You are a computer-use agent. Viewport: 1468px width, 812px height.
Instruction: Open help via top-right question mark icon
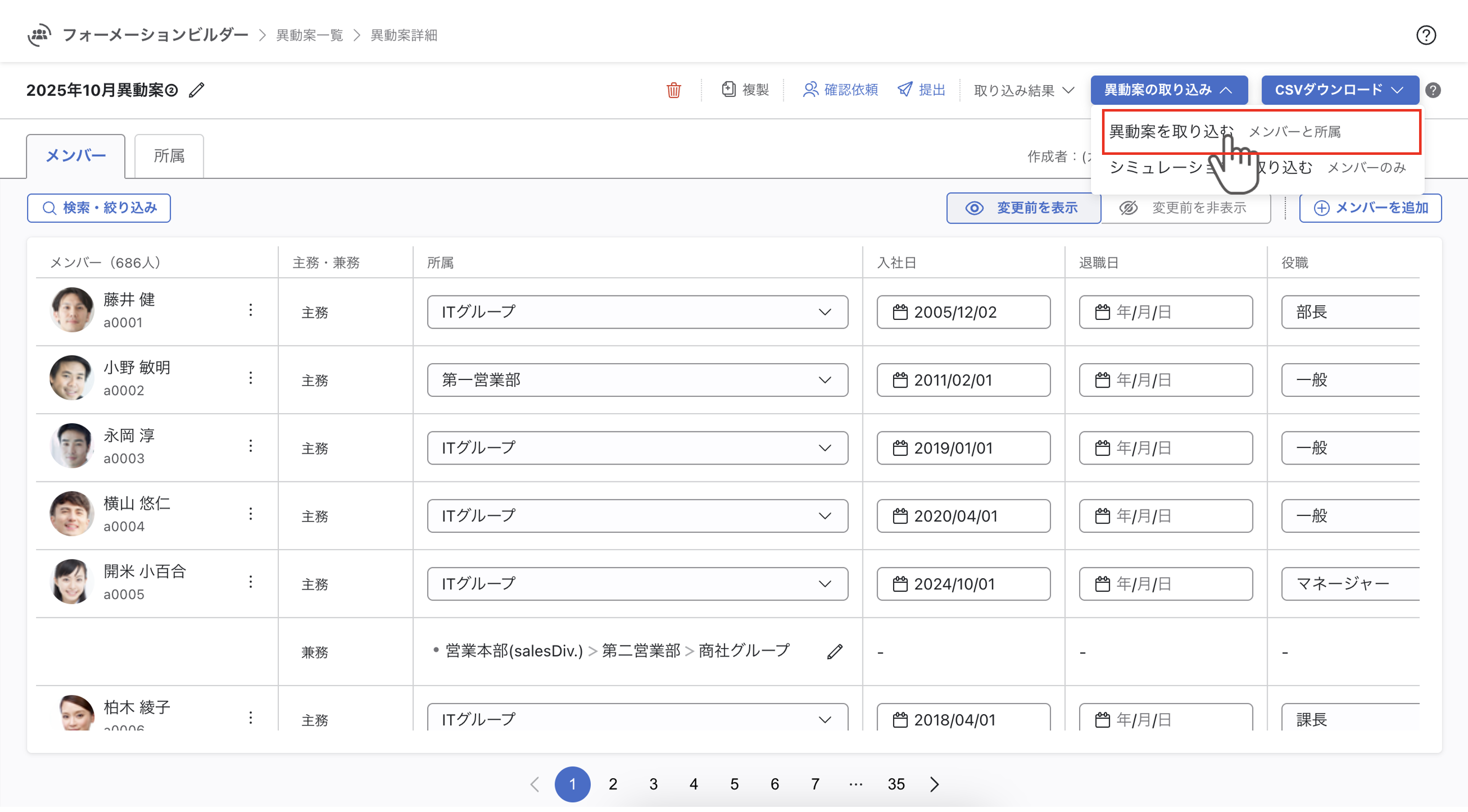tap(1425, 35)
